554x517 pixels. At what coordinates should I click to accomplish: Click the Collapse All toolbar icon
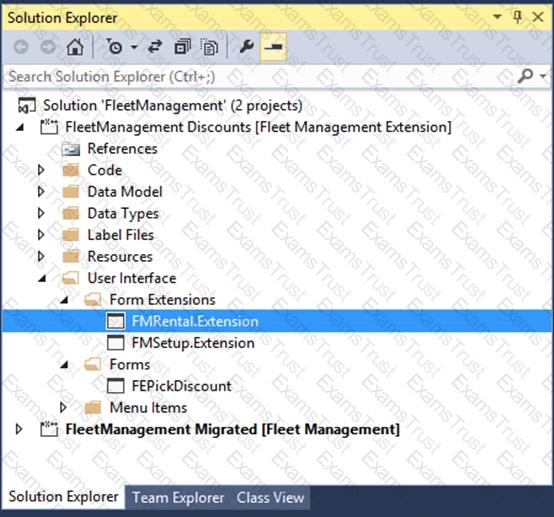pyautogui.click(x=183, y=47)
